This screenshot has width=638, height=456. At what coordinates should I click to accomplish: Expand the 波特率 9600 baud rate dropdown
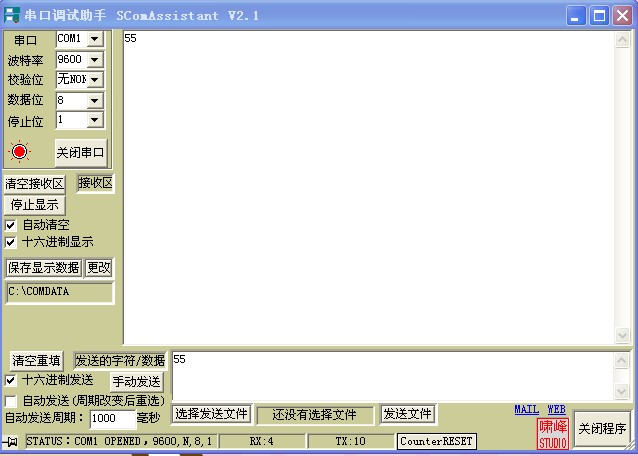[95, 60]
